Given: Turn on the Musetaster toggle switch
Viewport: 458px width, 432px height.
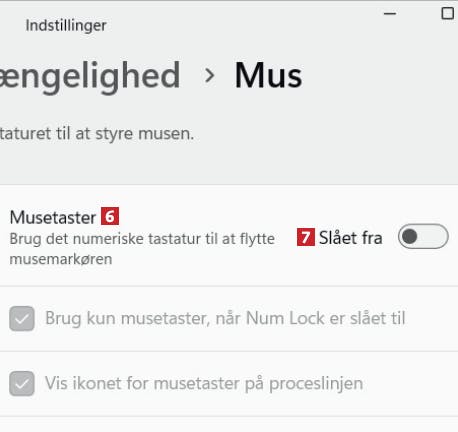Looking at the screenshot, I should coord(423,236).
